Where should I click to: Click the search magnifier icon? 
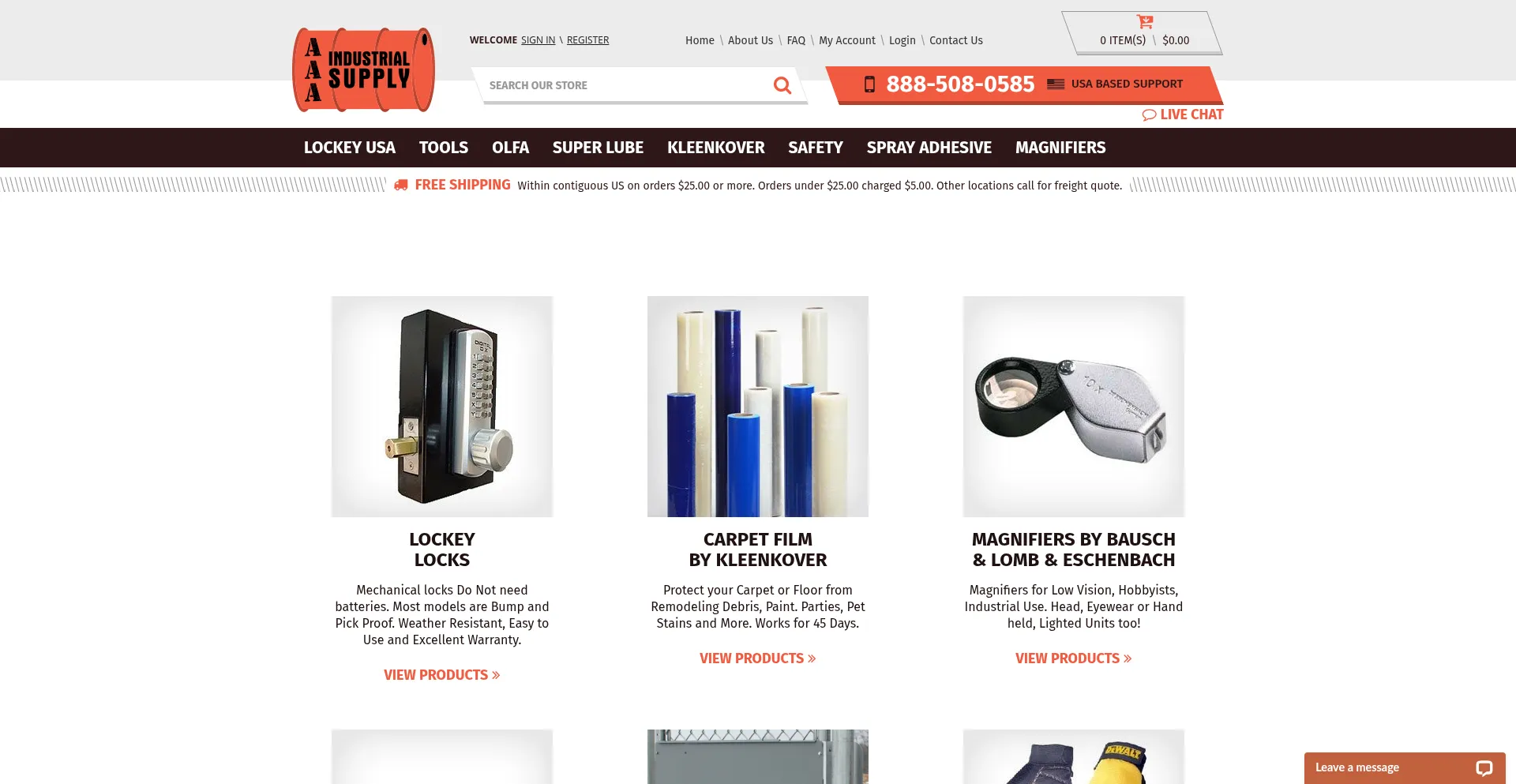point(782,85)
